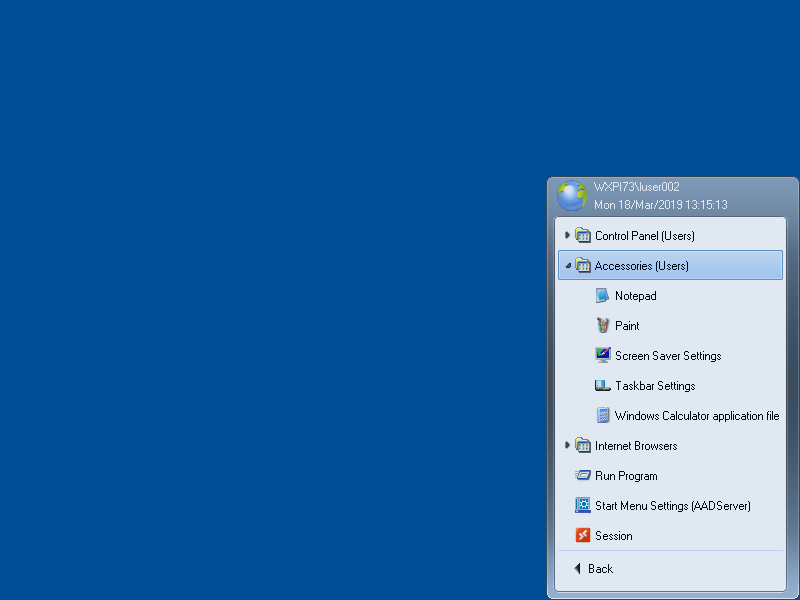
Task: Select the Accessories (Users) menu label
Action: (x=641, y=266)
